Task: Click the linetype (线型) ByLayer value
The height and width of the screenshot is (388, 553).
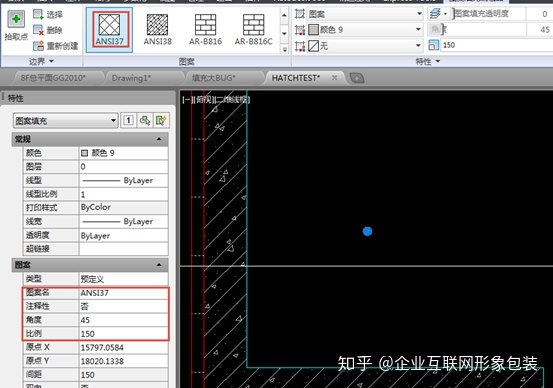Action: click(x=123, y=180)
